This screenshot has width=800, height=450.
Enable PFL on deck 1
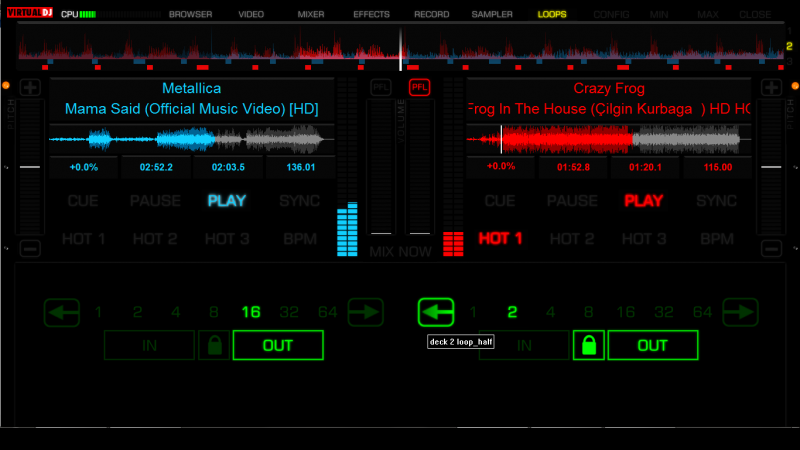[381, 87]
